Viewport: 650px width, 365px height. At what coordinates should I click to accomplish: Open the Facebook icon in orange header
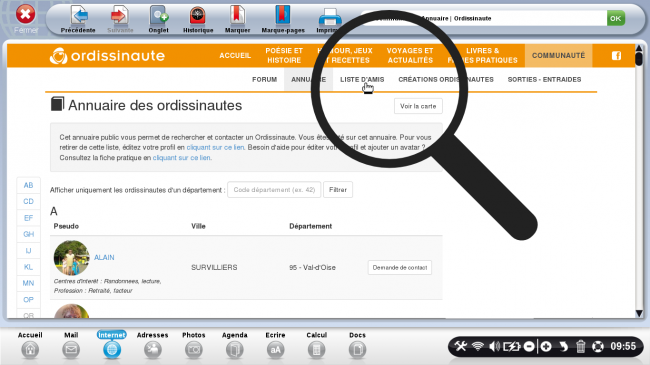(616, 56)
